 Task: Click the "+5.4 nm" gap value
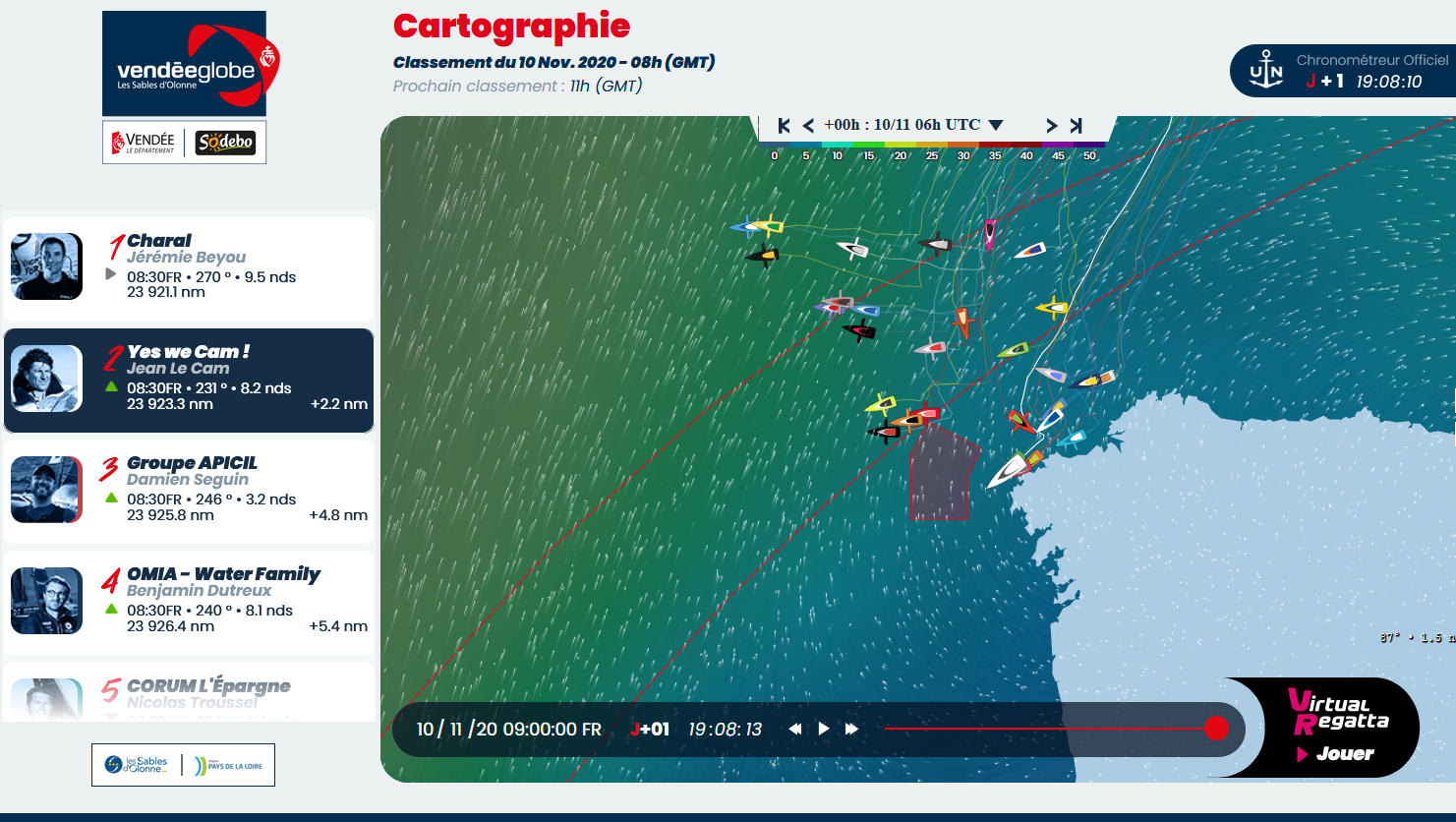pos(338,626)
